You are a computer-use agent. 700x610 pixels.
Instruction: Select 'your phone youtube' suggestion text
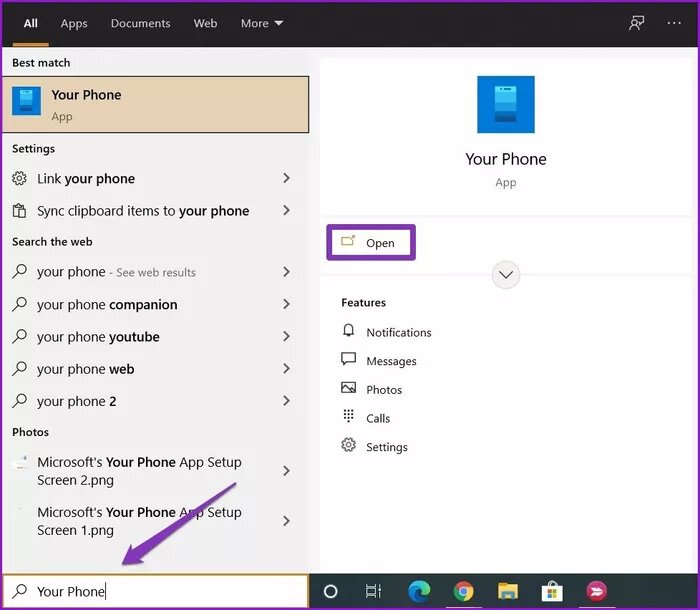point(98,337)
